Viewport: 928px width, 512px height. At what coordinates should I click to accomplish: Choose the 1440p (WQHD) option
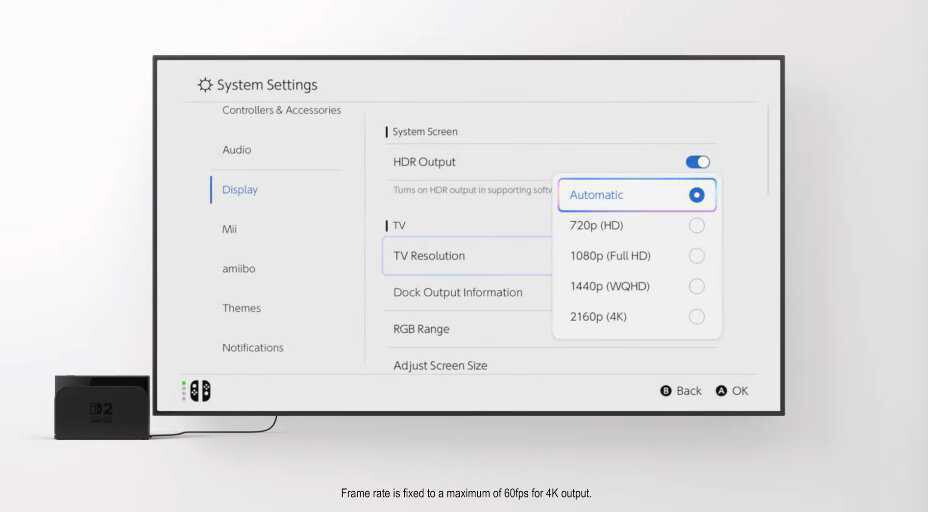click(x=610, y=286)
